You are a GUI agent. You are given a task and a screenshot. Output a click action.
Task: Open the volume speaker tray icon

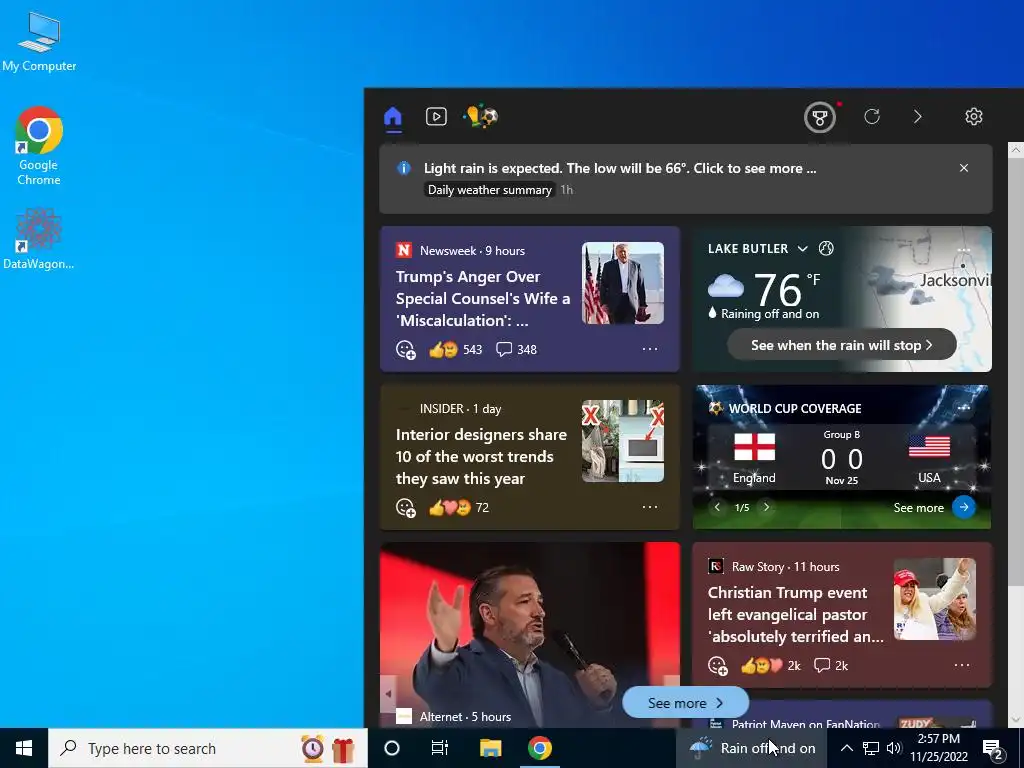tap(894, 748)
